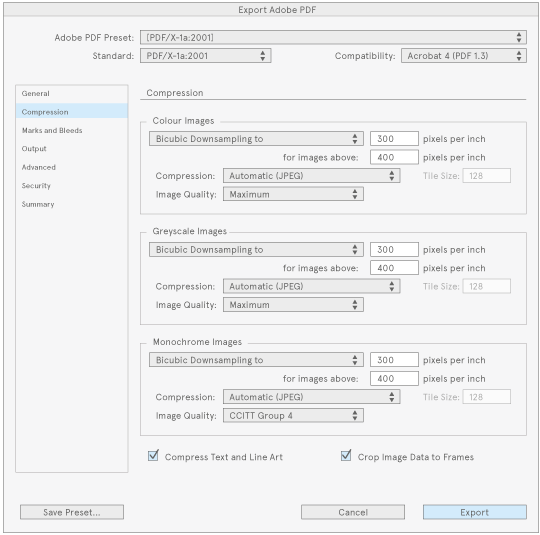Open Greyscale Images downsampling method dropdown
Image resolution: width=540 pixels, height=535 pixels.
point(256,249)
